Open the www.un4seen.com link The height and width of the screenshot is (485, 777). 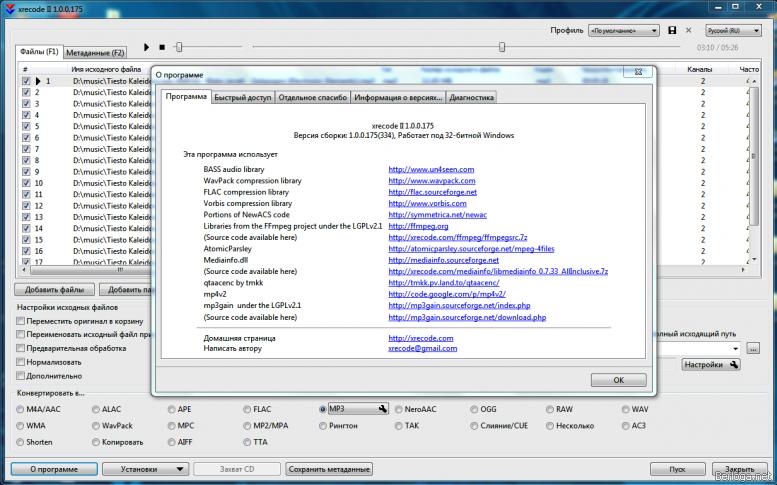point(431,169)
